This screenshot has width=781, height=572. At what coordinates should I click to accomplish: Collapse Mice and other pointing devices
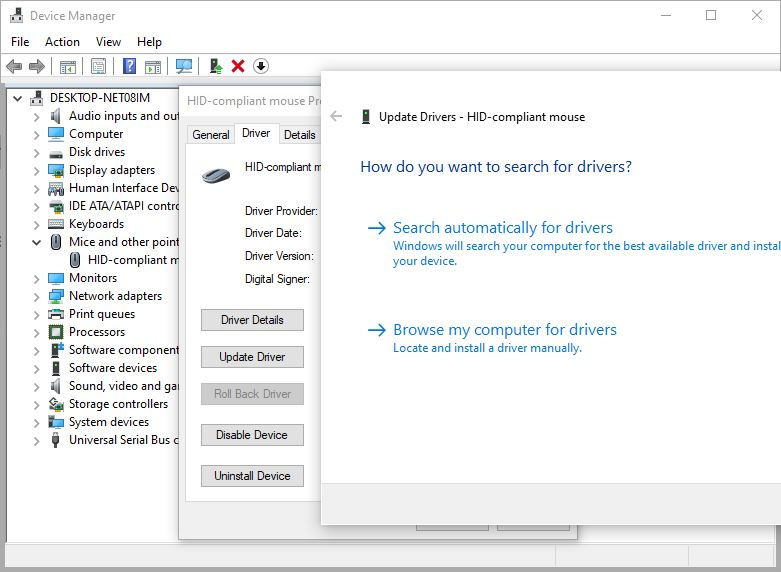36,242
